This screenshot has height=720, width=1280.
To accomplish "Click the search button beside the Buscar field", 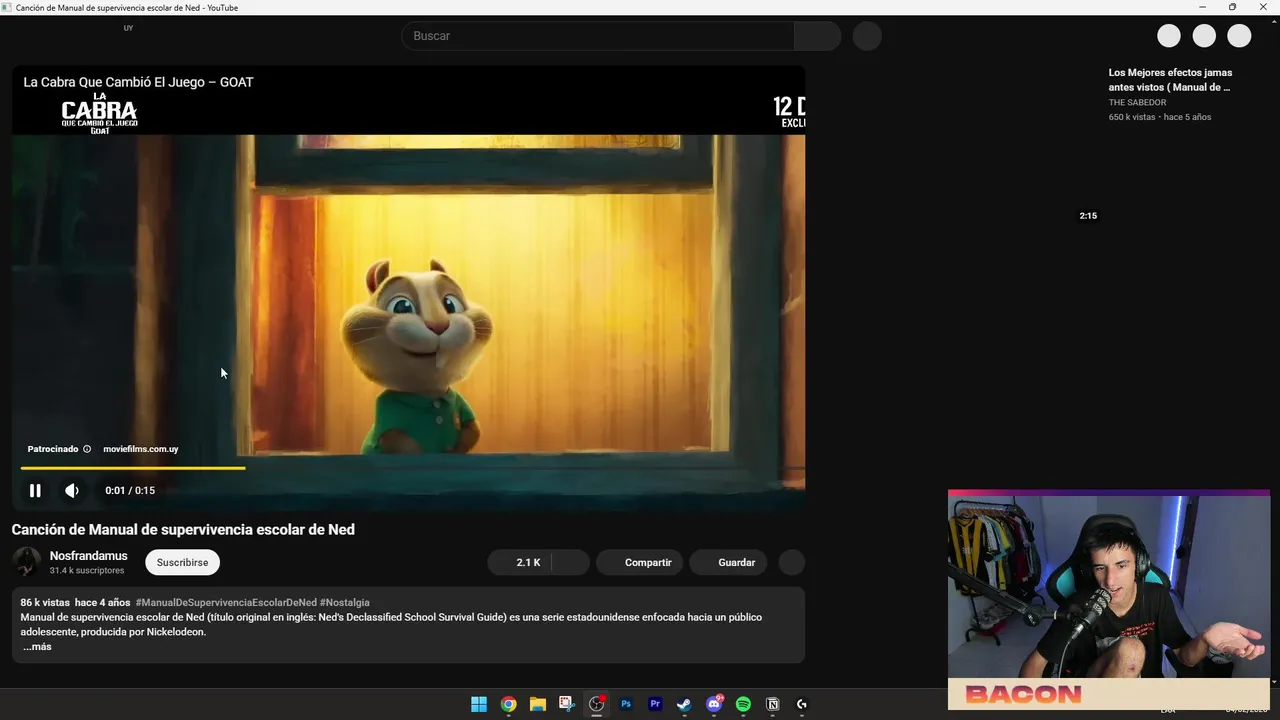I will click(x=818, y=36).
